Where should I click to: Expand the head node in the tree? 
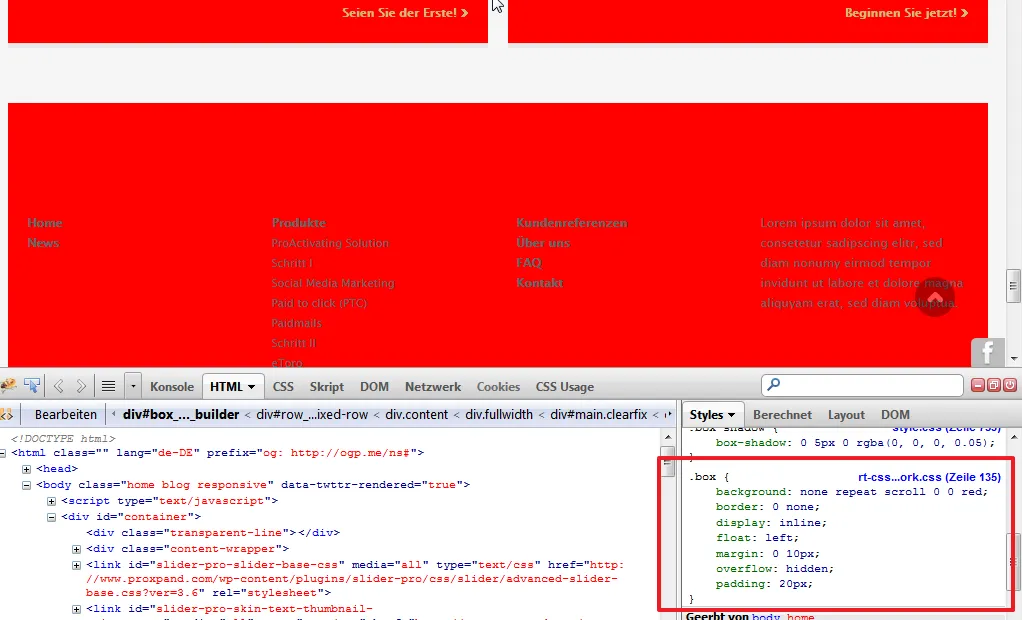tap(26, 469)
